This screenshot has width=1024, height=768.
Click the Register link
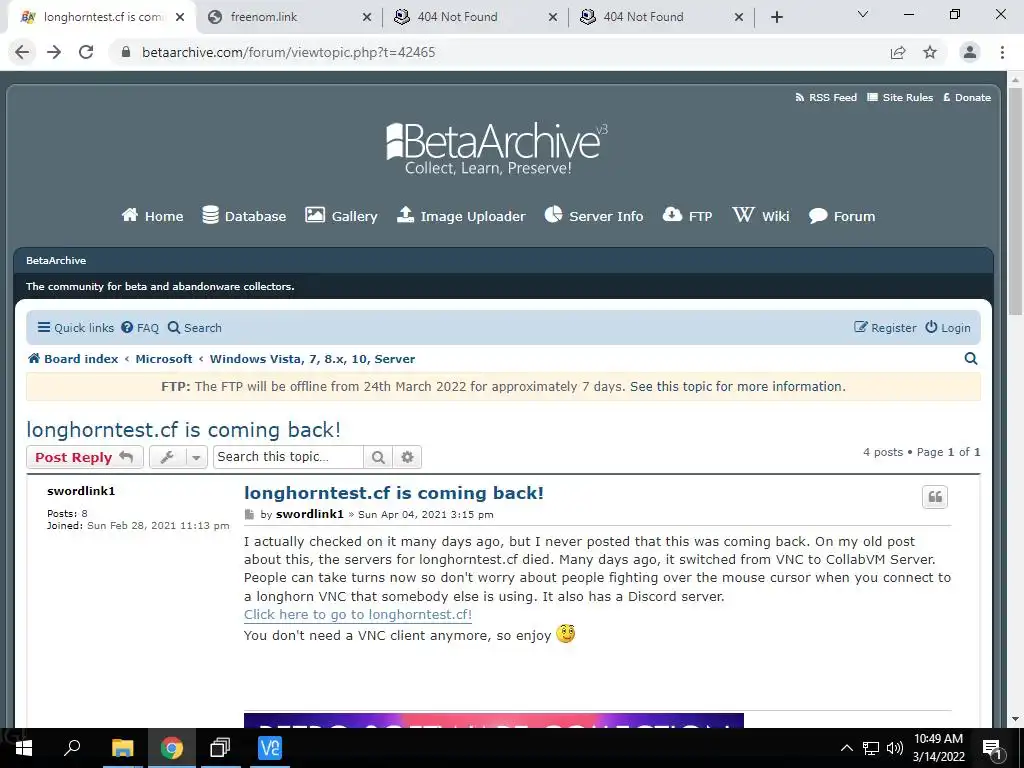(x=885, y=328)
